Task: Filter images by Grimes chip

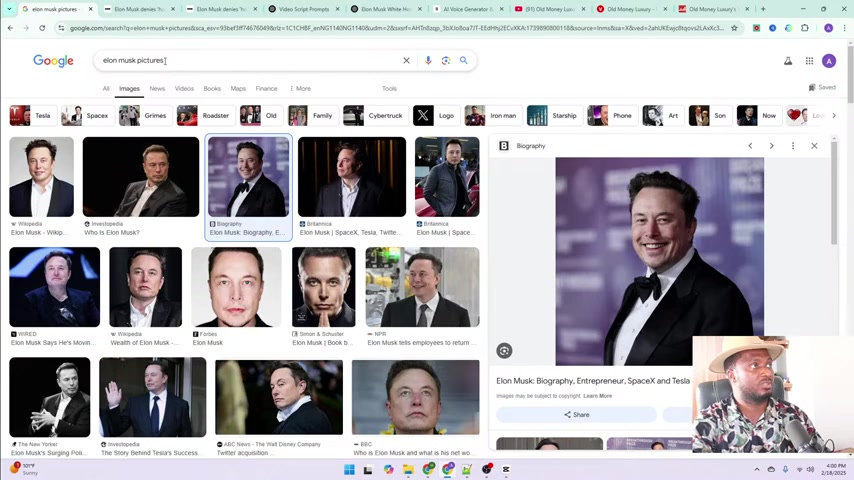Action: tap(144, 116)
